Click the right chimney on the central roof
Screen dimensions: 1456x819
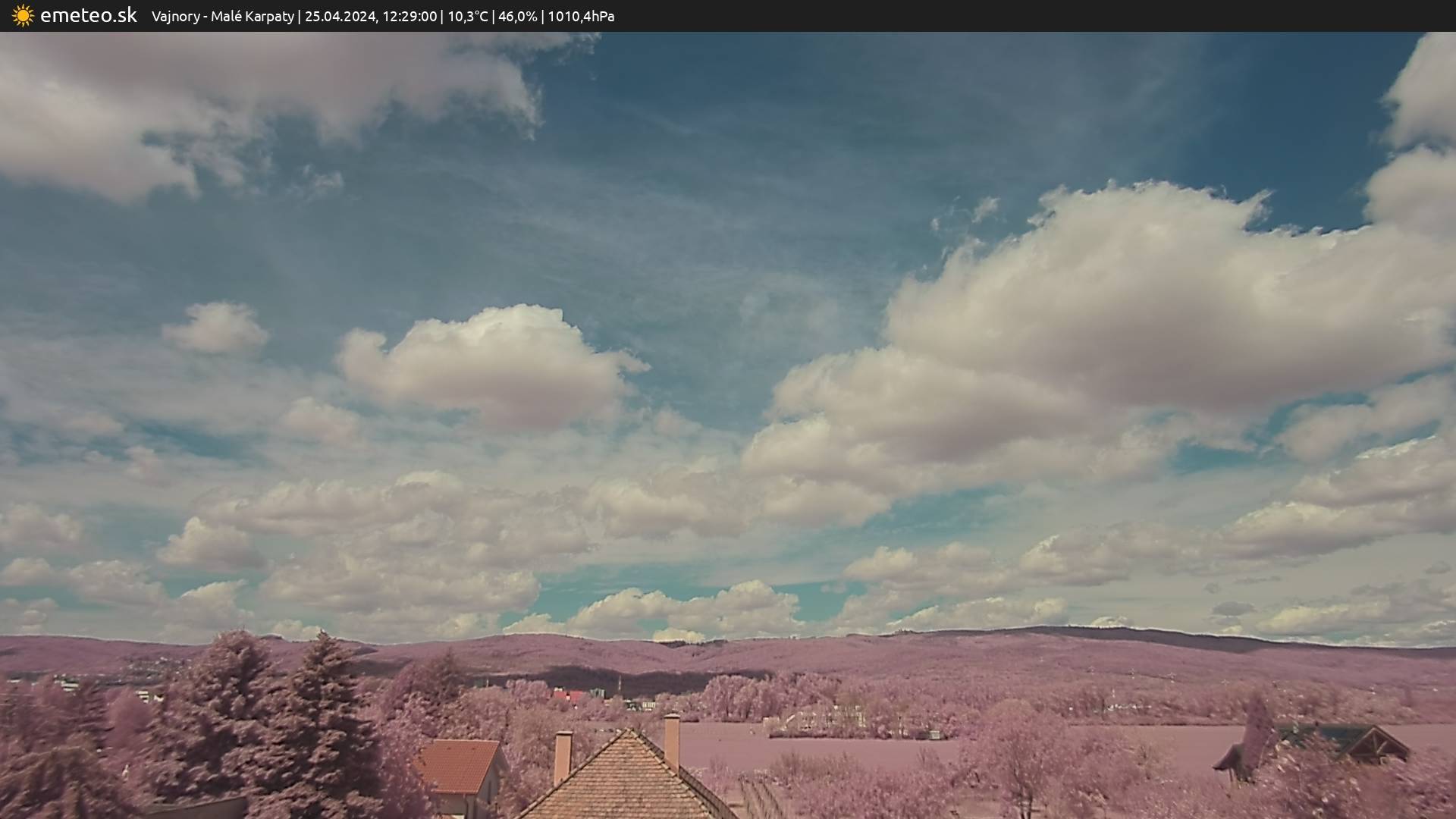[671, 740]
